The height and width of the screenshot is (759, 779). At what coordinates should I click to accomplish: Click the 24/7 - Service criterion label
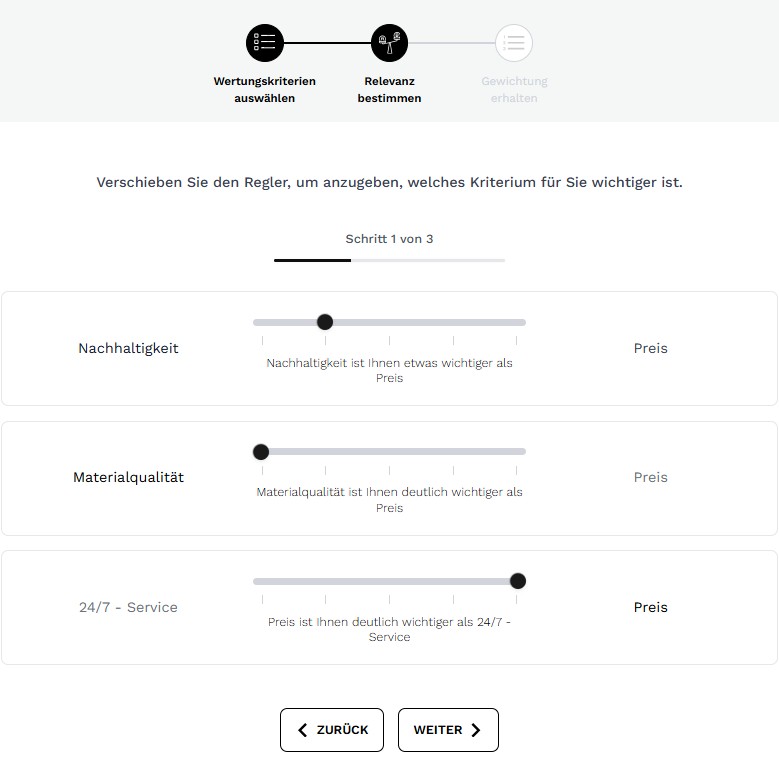[128, 607]
